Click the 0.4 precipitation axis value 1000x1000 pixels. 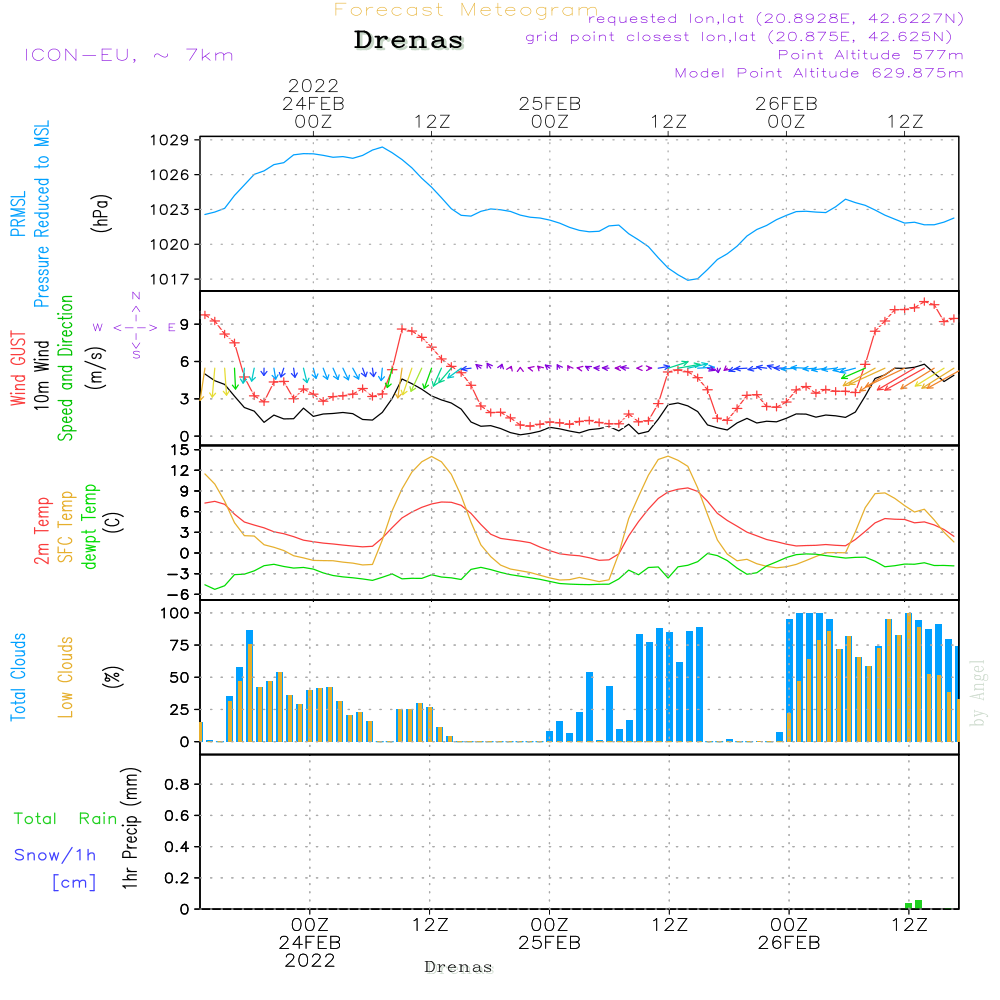(x=177, y=847)
